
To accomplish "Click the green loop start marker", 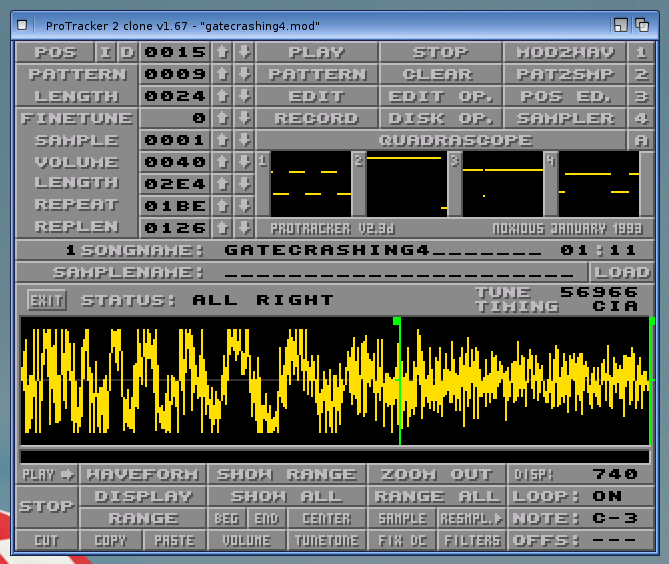I will [398, 321].
